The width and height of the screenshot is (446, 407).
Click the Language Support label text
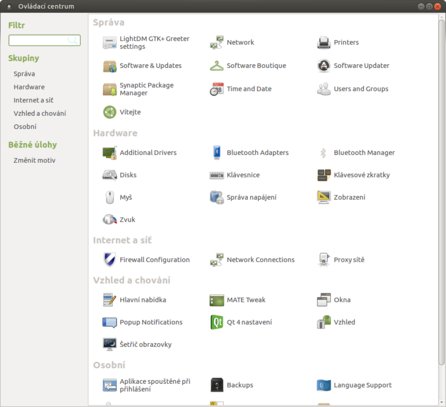click(x=363, y=385)
